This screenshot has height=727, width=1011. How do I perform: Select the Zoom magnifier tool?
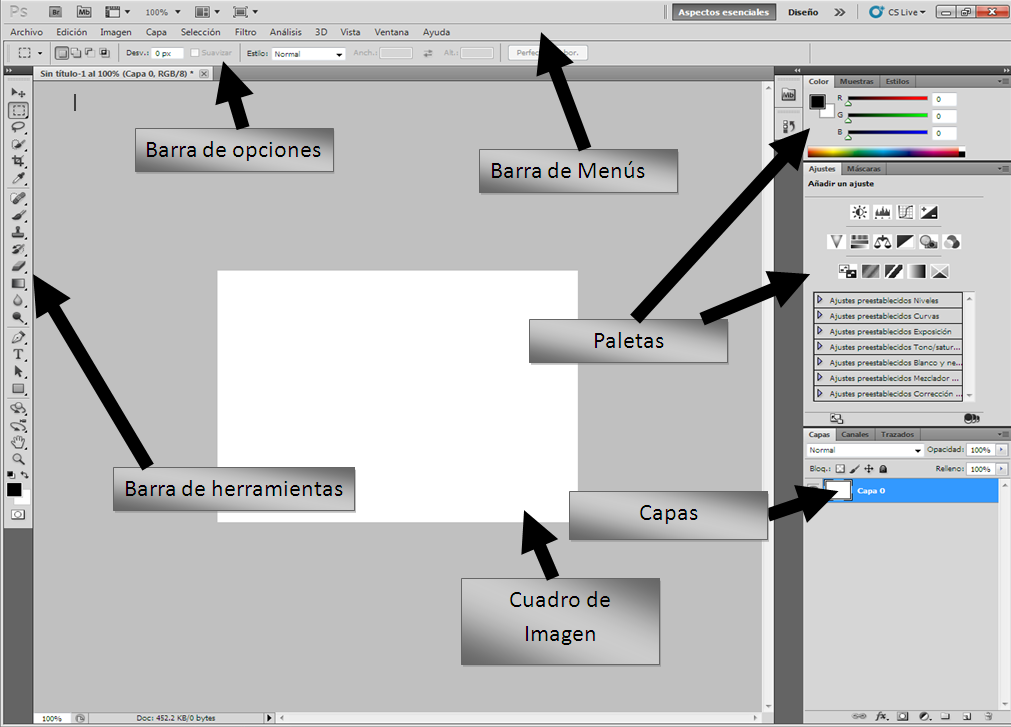click(x=18, y=460)
